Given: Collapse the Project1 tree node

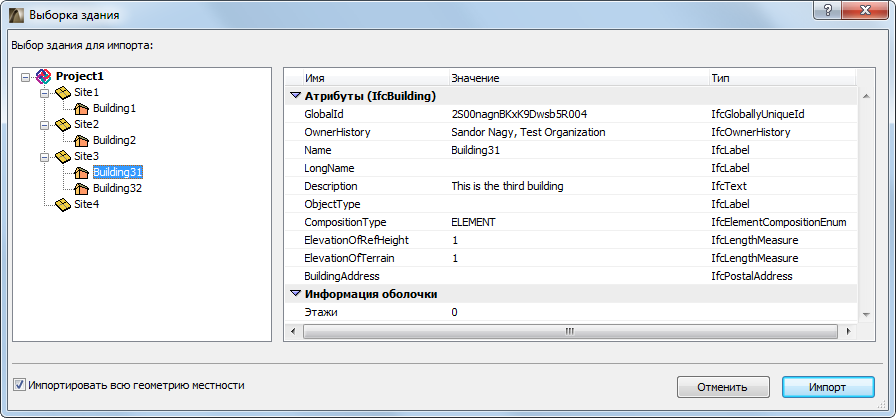Looking at the screenshot, I should pos(26,76).
